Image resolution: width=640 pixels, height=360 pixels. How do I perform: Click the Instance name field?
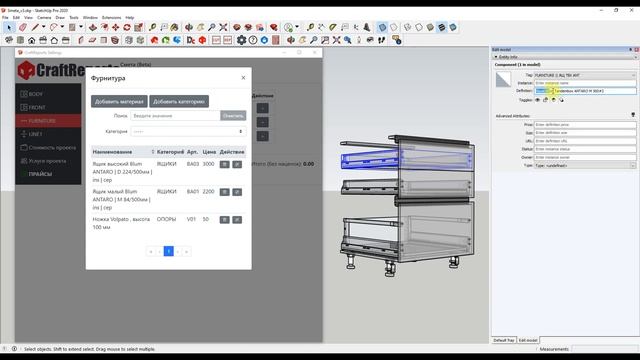click(x=585, y=83)
